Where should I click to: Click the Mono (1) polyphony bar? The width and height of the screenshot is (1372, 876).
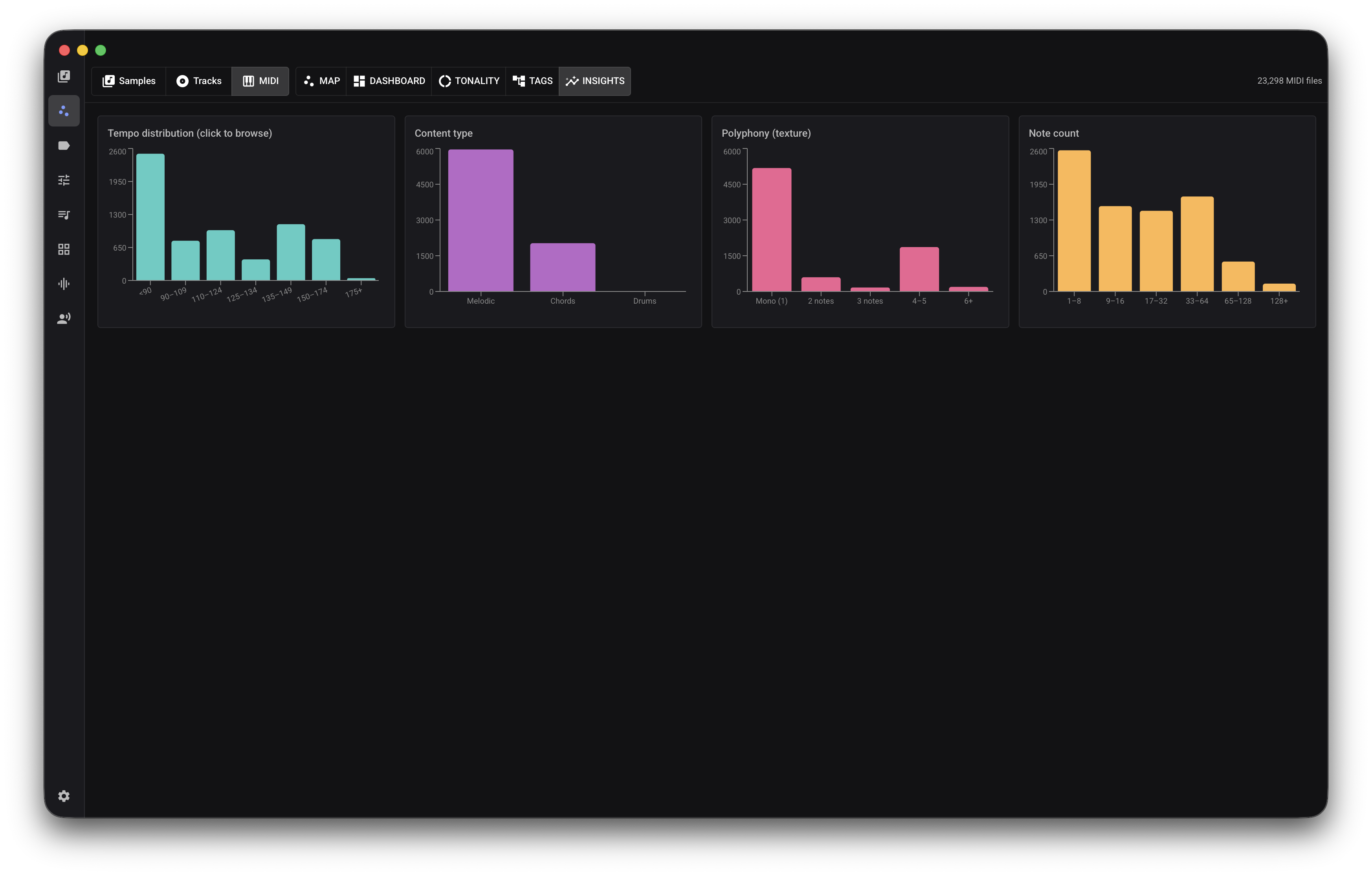coord(772,229)
